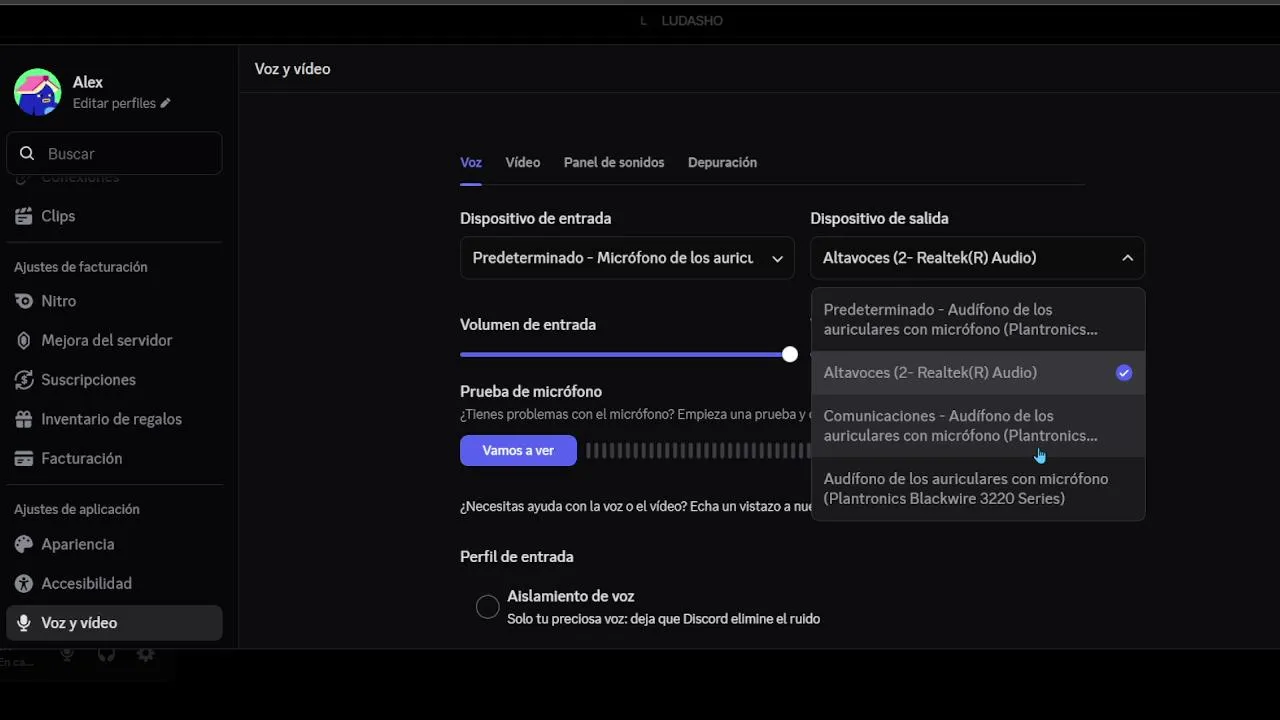Start mic test with Vamos a ver
The image size is (1280, 720).
(518, 451)
